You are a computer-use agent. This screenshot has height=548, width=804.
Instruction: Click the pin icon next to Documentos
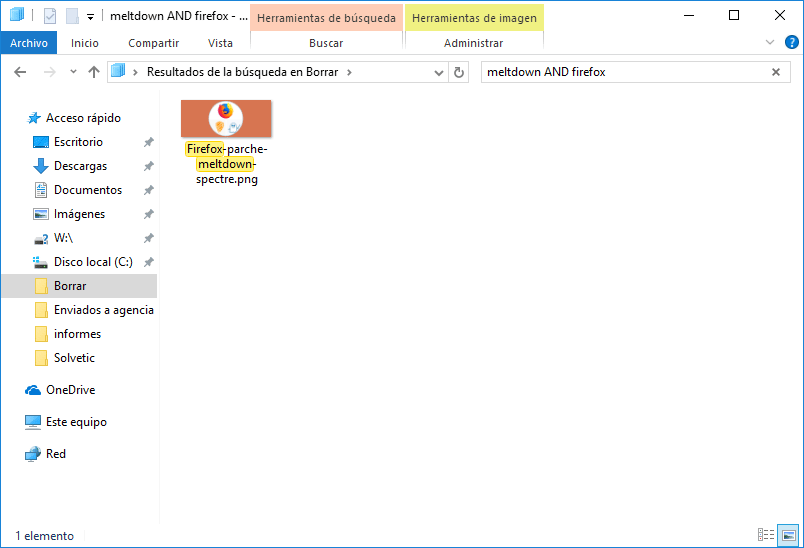click(149, 190)
